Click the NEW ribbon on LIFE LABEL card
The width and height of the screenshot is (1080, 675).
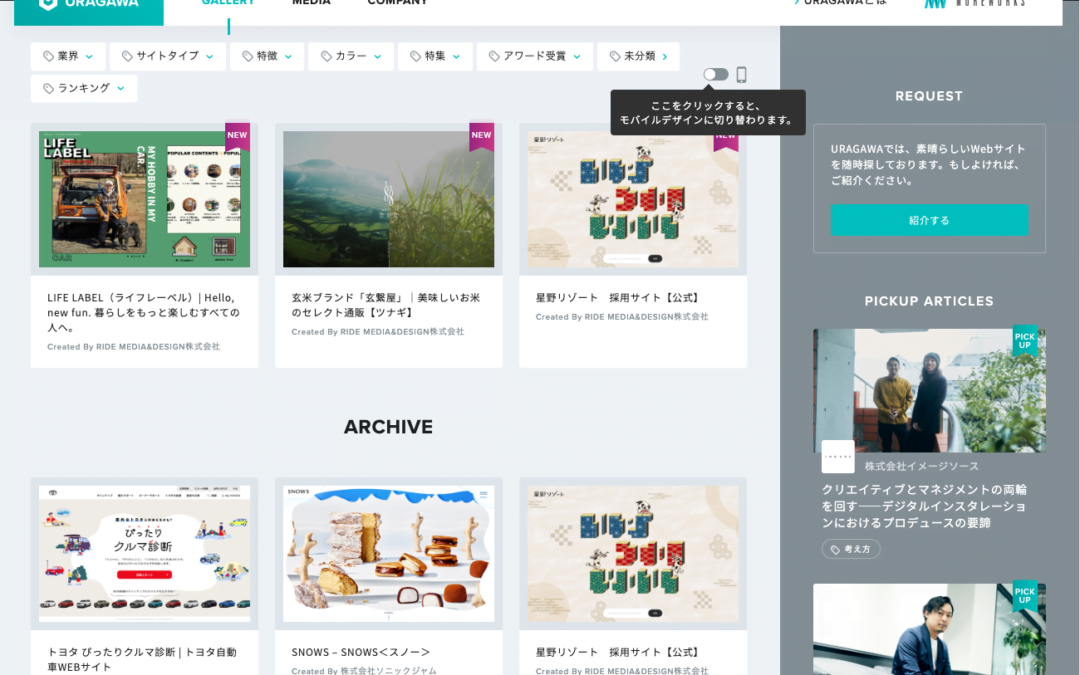237,136
